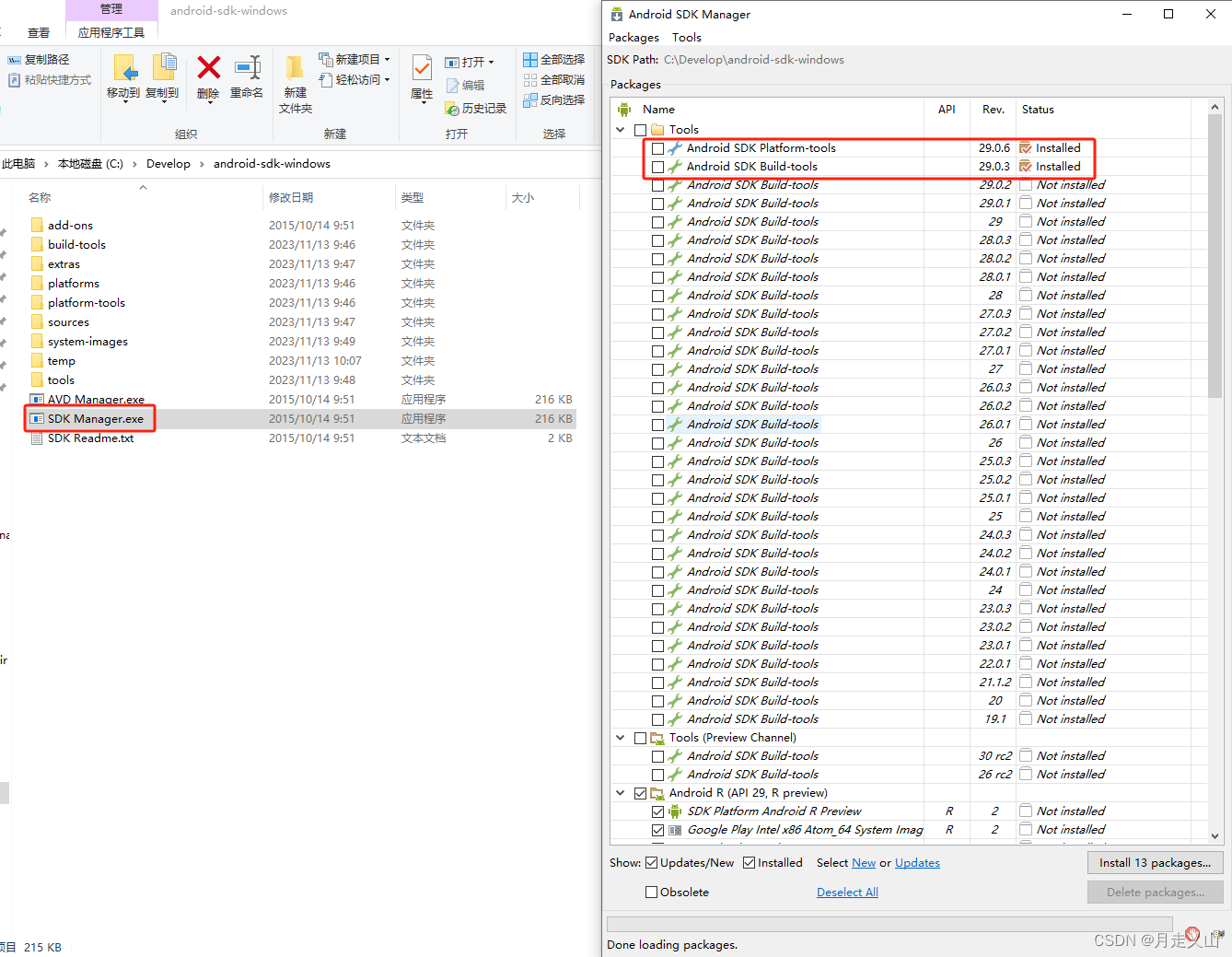
Task: Select the platforms folder row in Explorer
Action: 300,283
